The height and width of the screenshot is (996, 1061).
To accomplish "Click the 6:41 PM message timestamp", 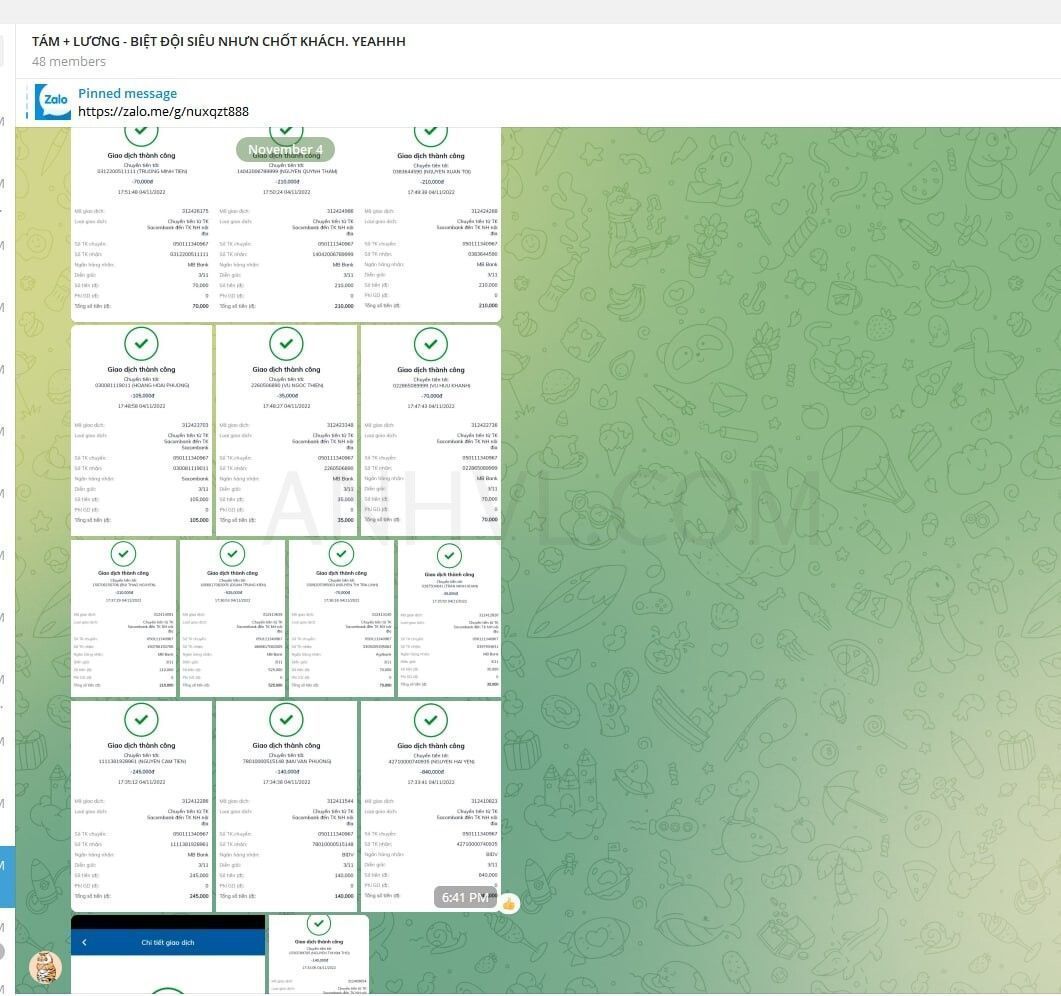I will (x=464, y=898).
